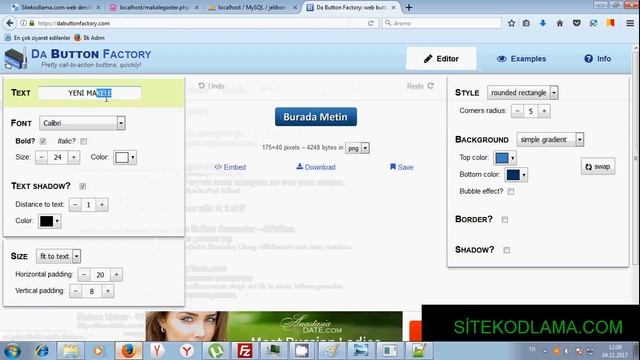Switch to Sitekodlama.com browser tab

[x=56, y=7]
